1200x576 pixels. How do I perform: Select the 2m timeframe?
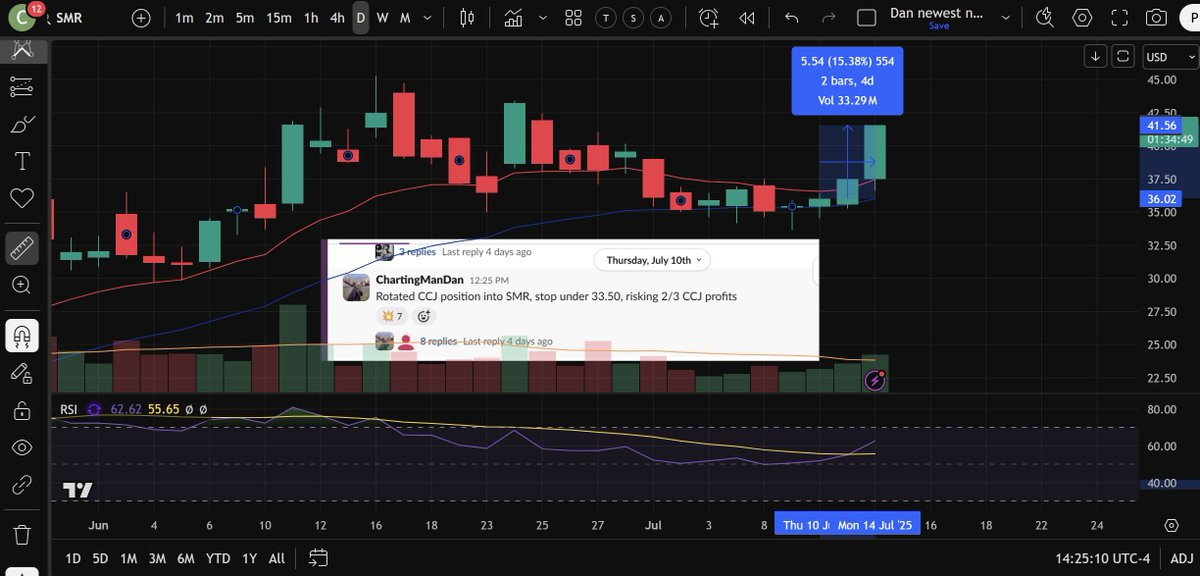214,18
